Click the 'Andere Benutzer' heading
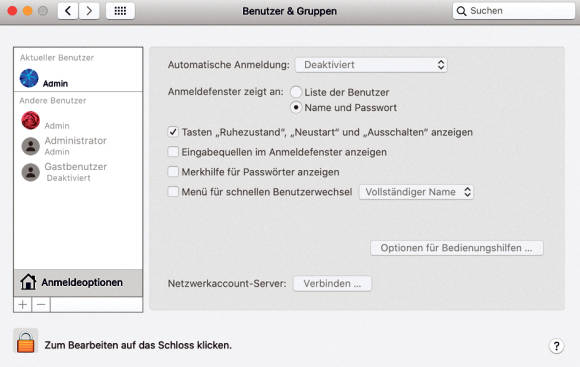This screenshot has height=367, width=580. click(53, 101)
